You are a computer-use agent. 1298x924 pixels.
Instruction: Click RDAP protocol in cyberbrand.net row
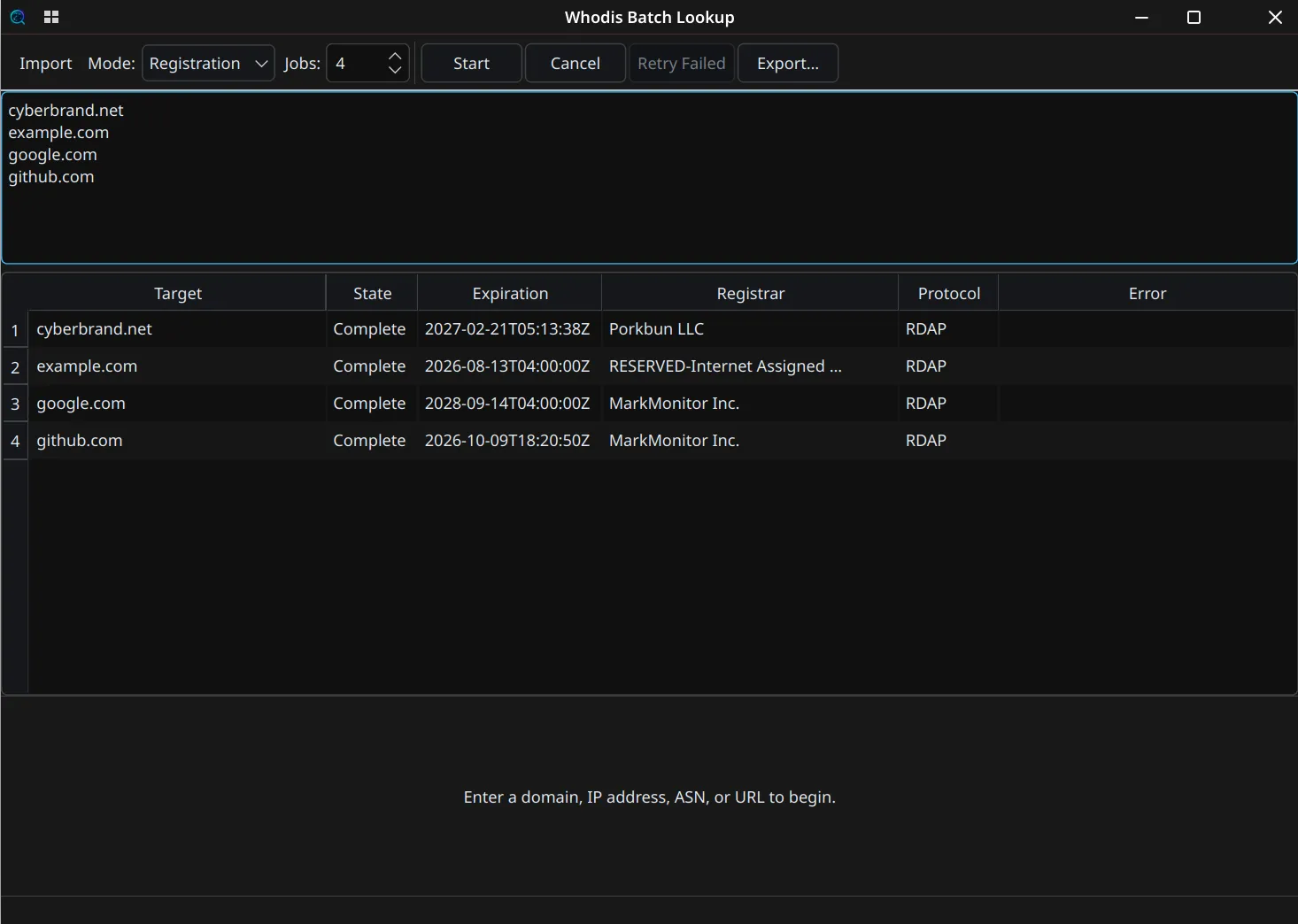(948, 329)
